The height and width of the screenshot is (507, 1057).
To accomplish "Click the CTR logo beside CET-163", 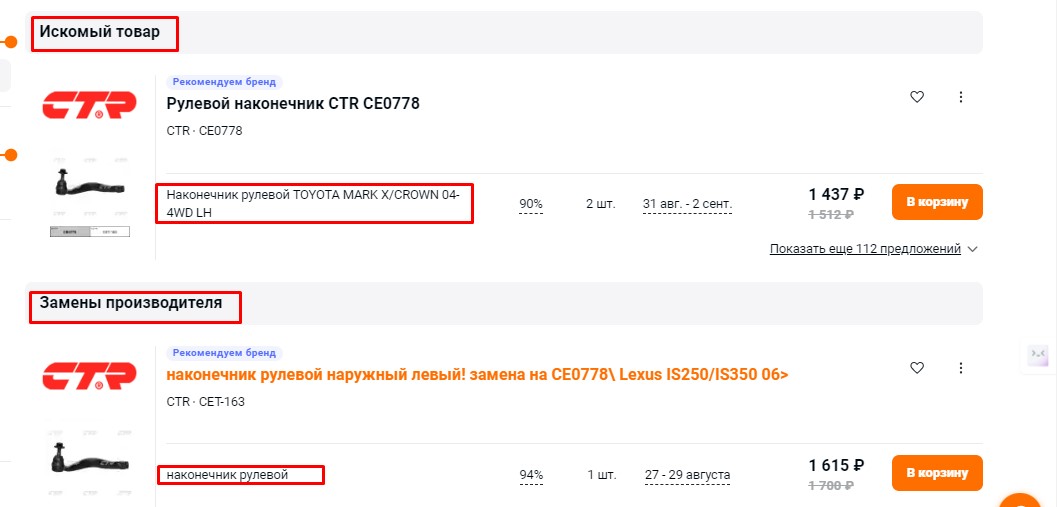I will [x=90, y=376].
